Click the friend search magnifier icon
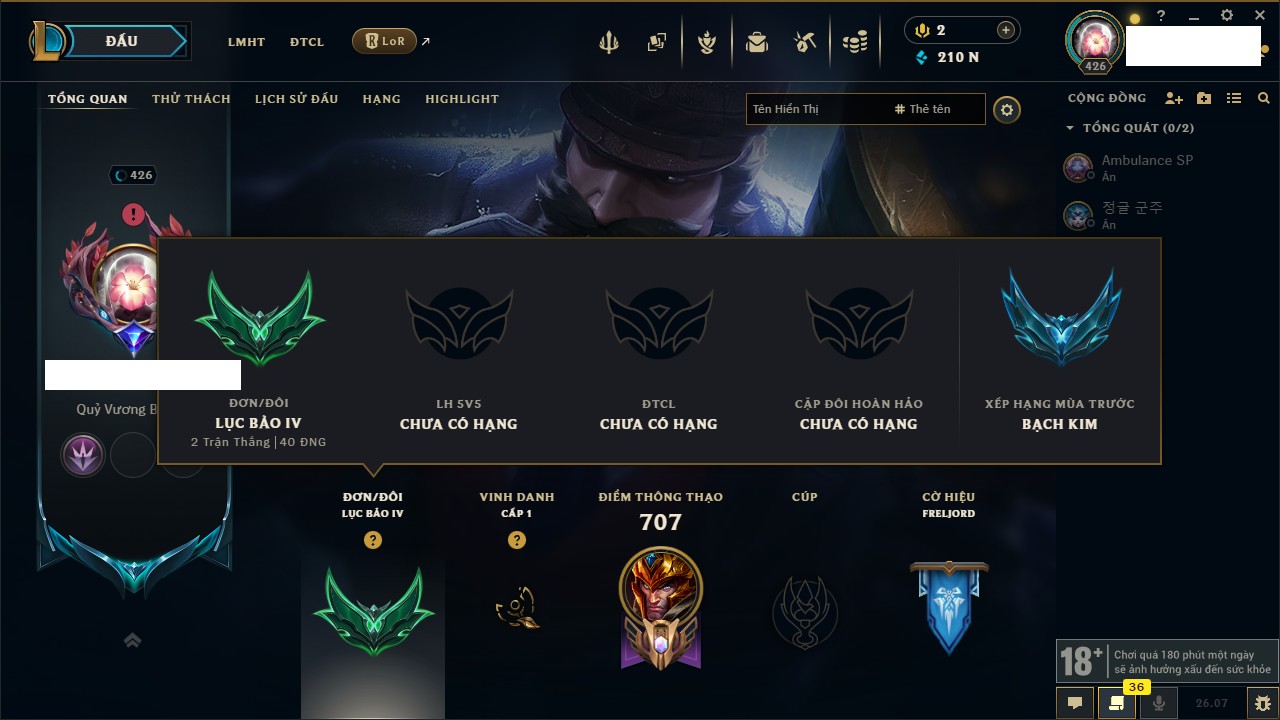1280x720 pixels. 1264,98
